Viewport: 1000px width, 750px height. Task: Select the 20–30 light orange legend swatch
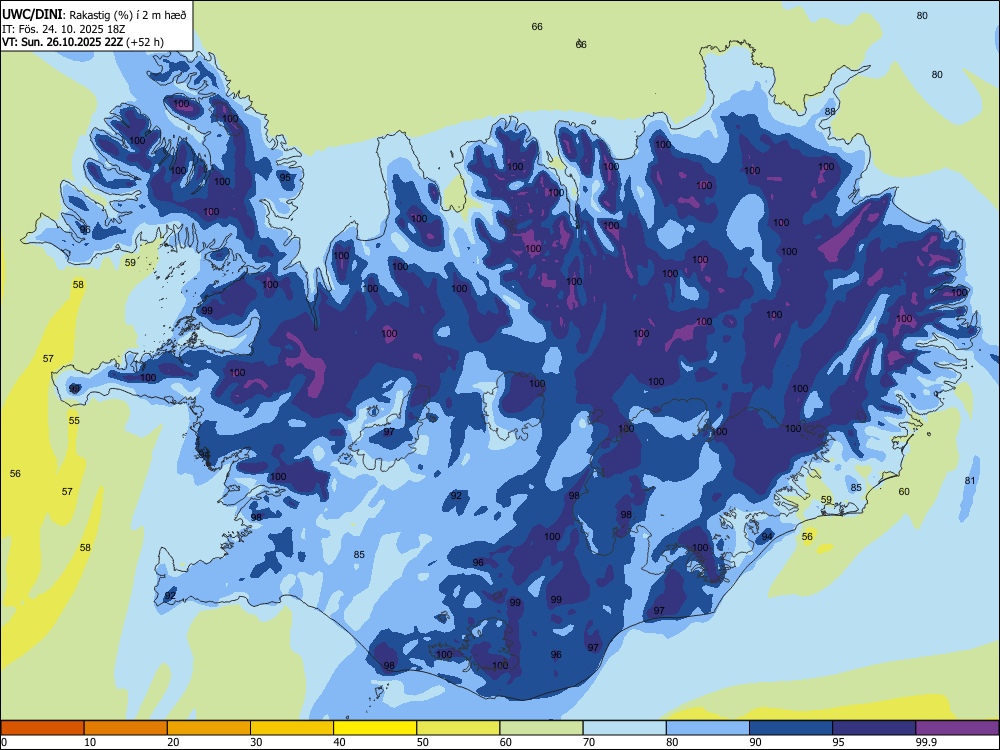209,728
